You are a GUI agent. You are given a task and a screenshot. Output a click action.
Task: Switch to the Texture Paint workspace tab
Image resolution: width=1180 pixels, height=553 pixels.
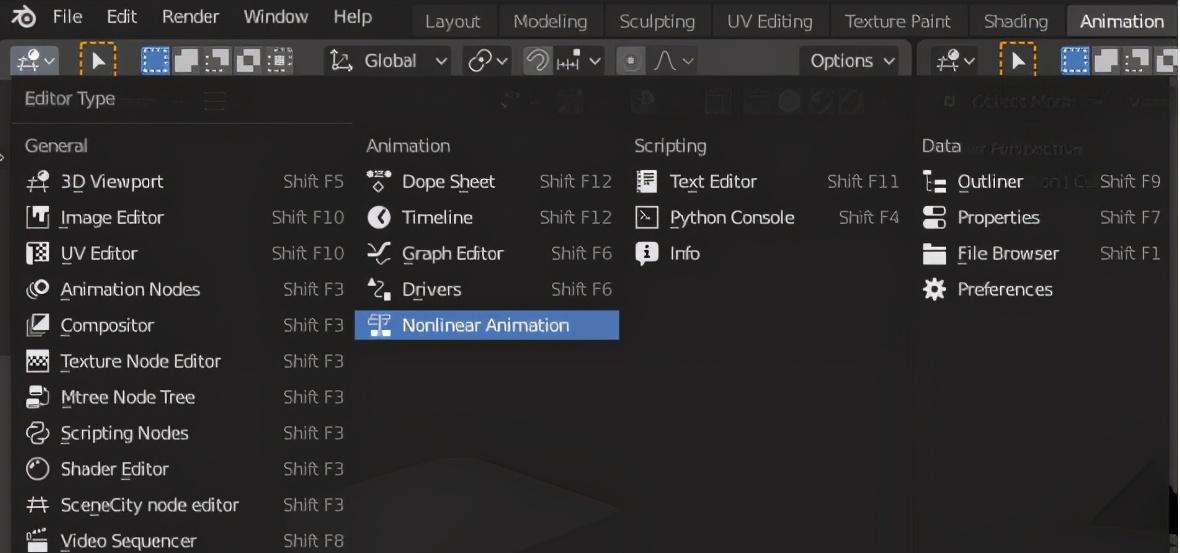pyautogui.click(x=898, y=22)
